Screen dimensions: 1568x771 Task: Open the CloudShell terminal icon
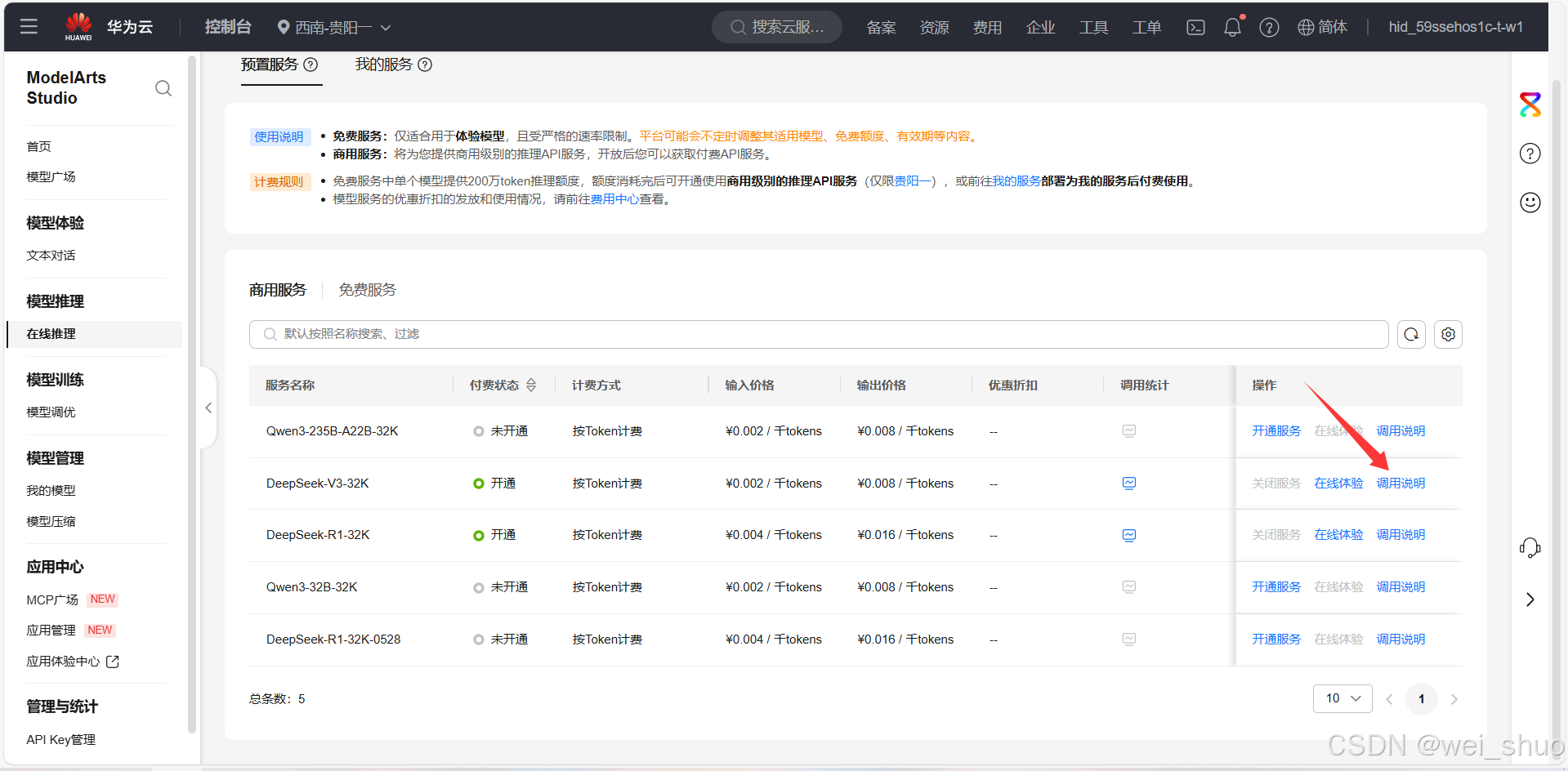click(x=1195, y=28)
